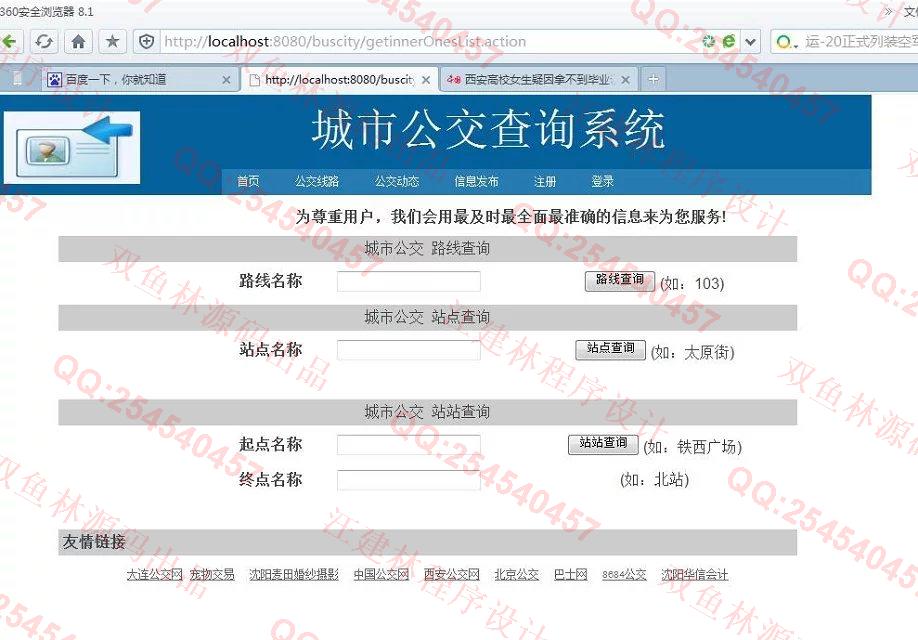Open 首页 in navigation menu
The image size is (918, 640).
click(x=248, y=182)
